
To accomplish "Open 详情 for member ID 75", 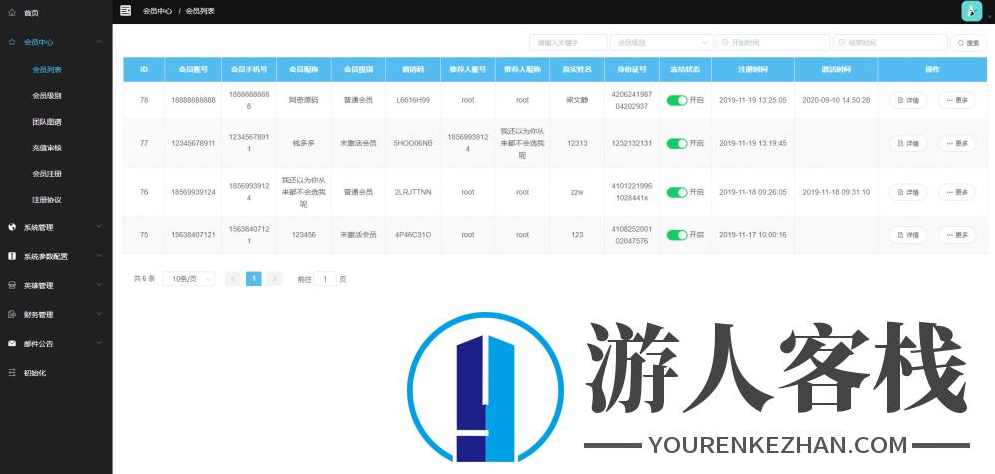I will pyautogui.click(x=907, y=235).
